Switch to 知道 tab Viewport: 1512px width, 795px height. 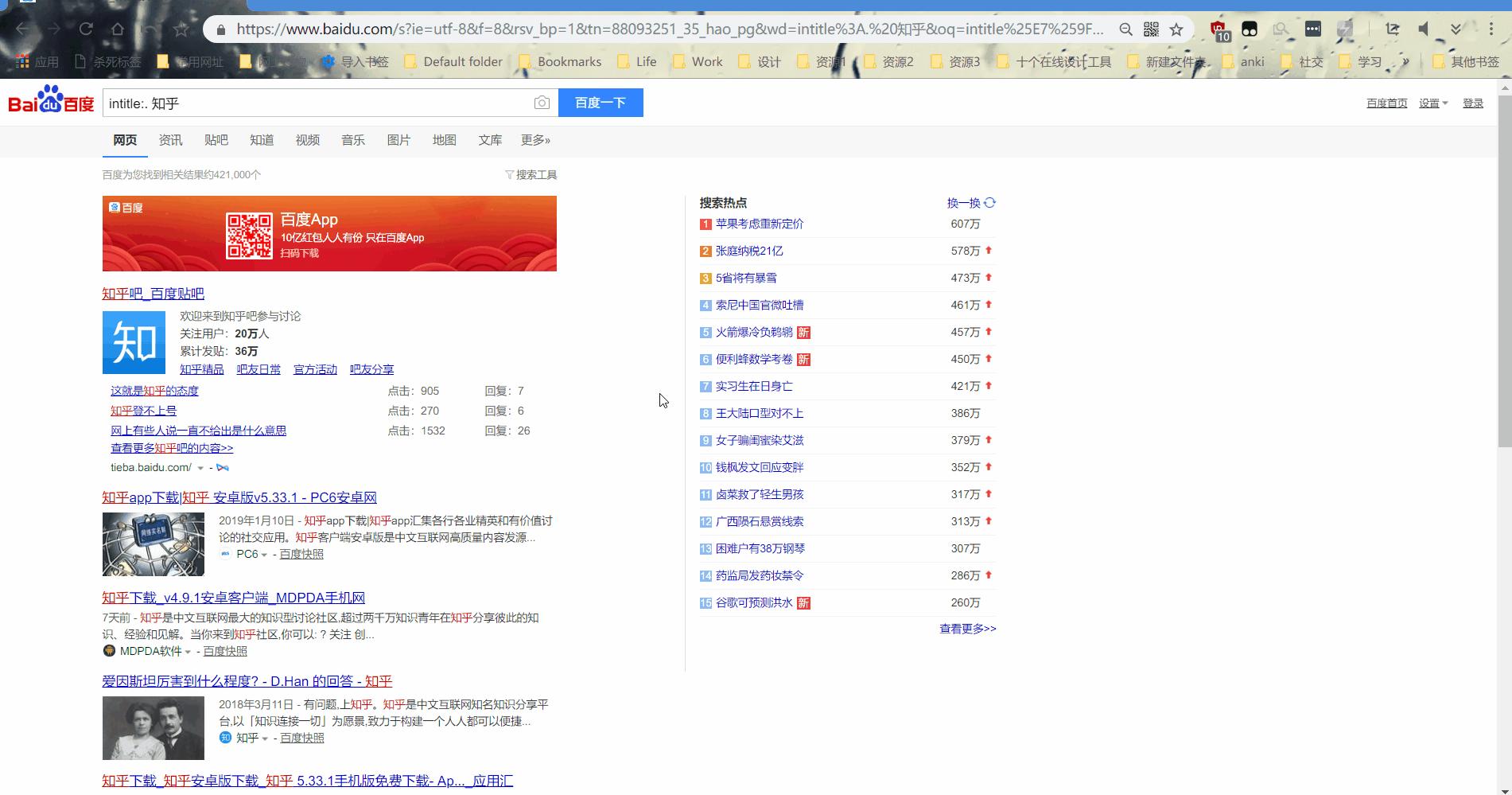point(262,140)
